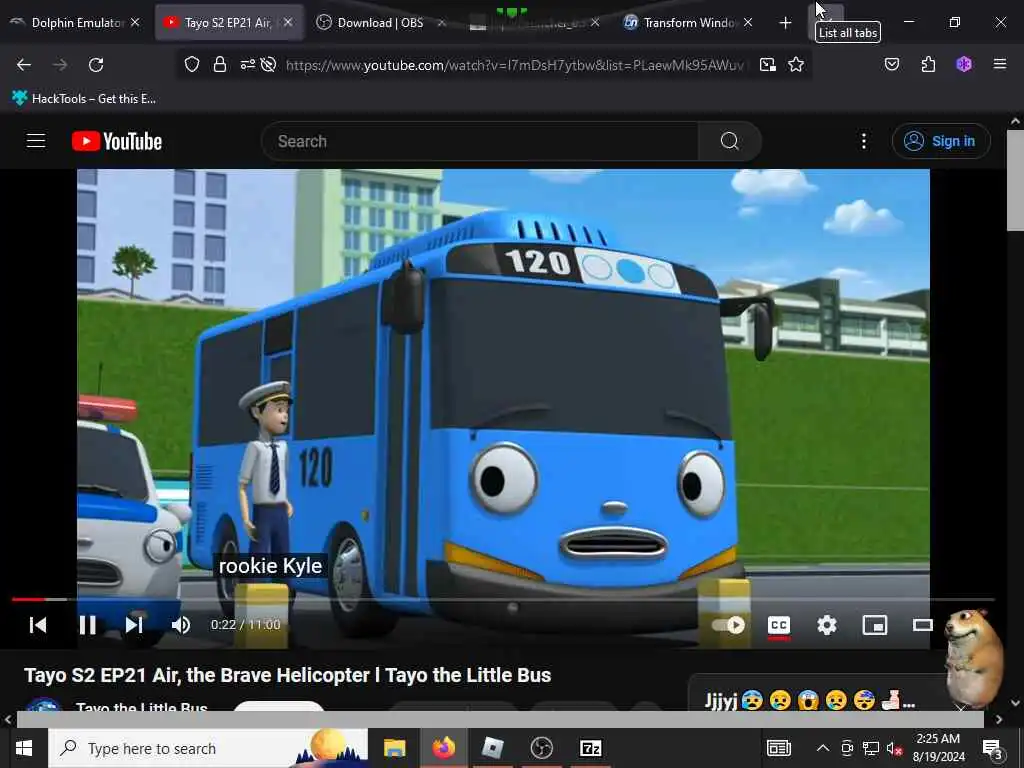This screenshot has width=1024, height=768.
Task: Open muted volume tray icon
Action: coord(894,748)
